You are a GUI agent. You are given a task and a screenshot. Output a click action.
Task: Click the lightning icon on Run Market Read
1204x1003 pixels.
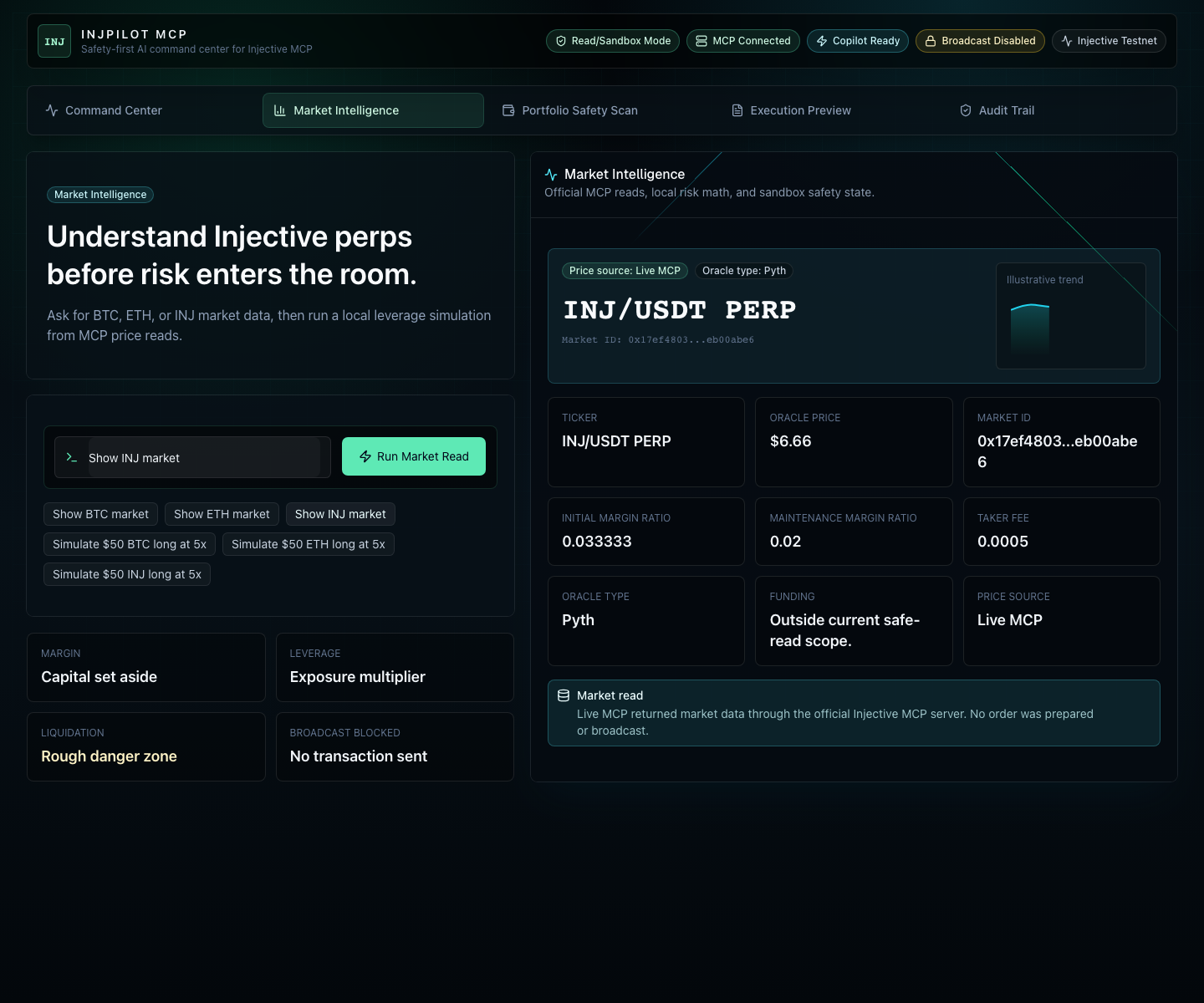(365, 456)
